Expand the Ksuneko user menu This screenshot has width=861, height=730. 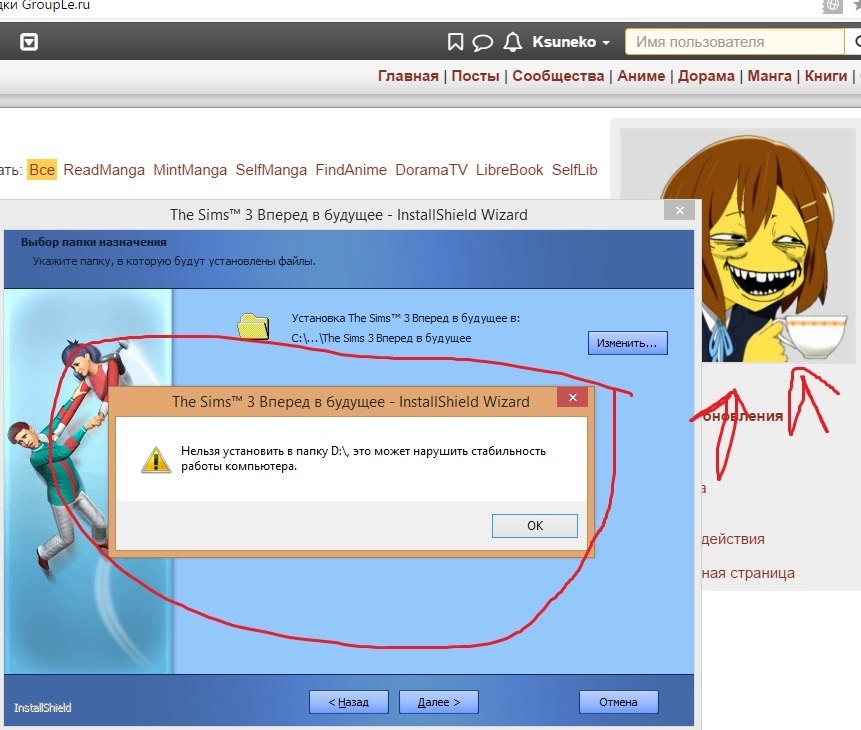pyautogui.click(x=571, y=42)
